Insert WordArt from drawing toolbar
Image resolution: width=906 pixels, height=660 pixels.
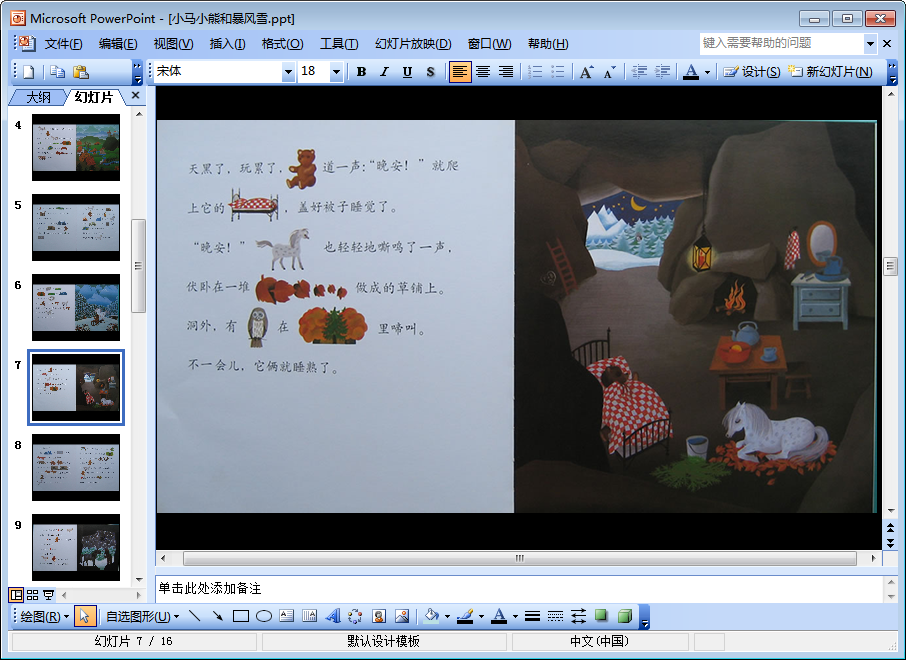click(x=333, y=616)
